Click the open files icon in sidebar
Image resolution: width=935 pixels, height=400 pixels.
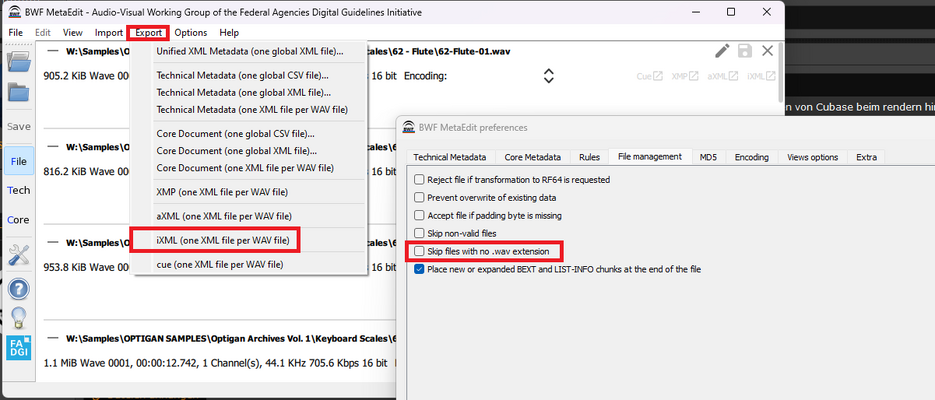[18, 62]
